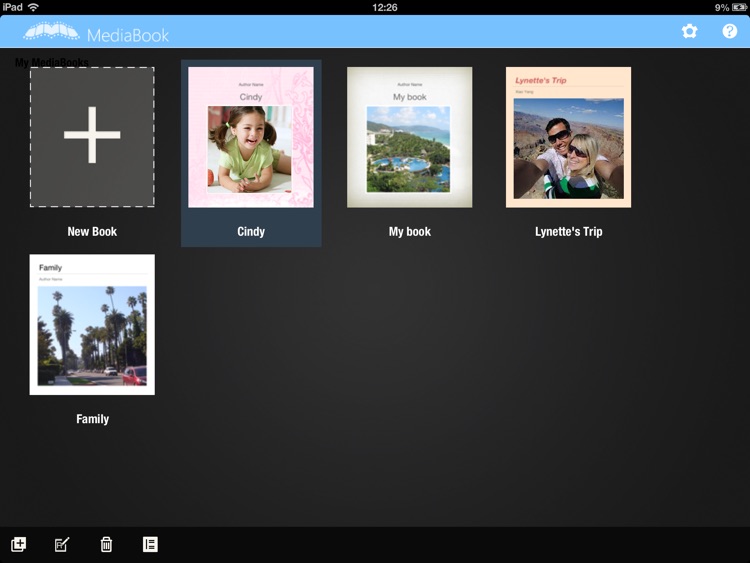
Task: Tap the Wi-Fi status icon
Action: pyautogui.click(x=33, y=7)
